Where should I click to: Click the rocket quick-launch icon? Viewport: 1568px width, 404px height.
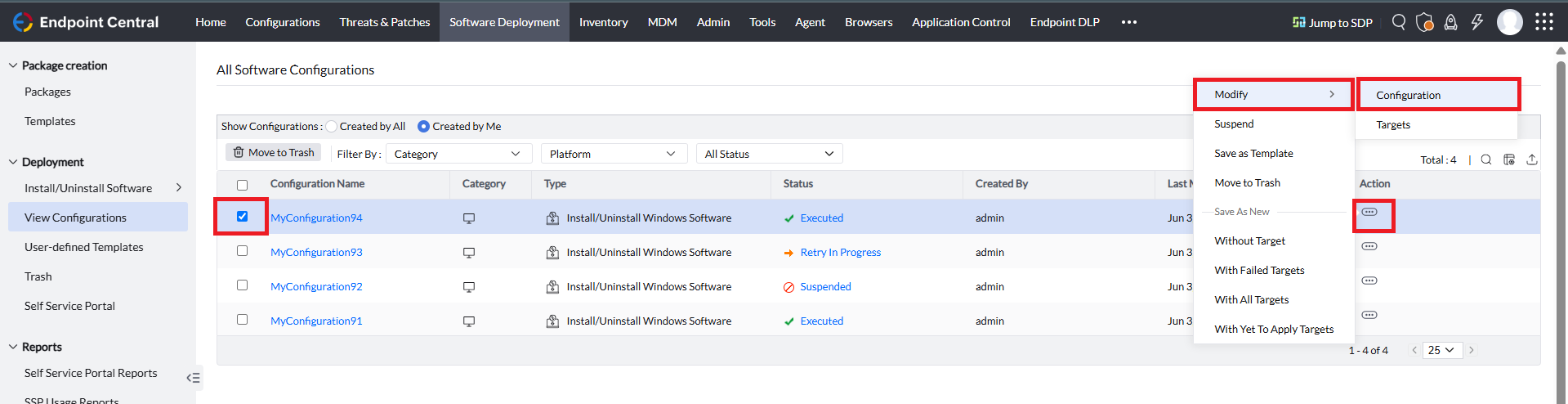pyautogui.click(x=1450, y=22)
